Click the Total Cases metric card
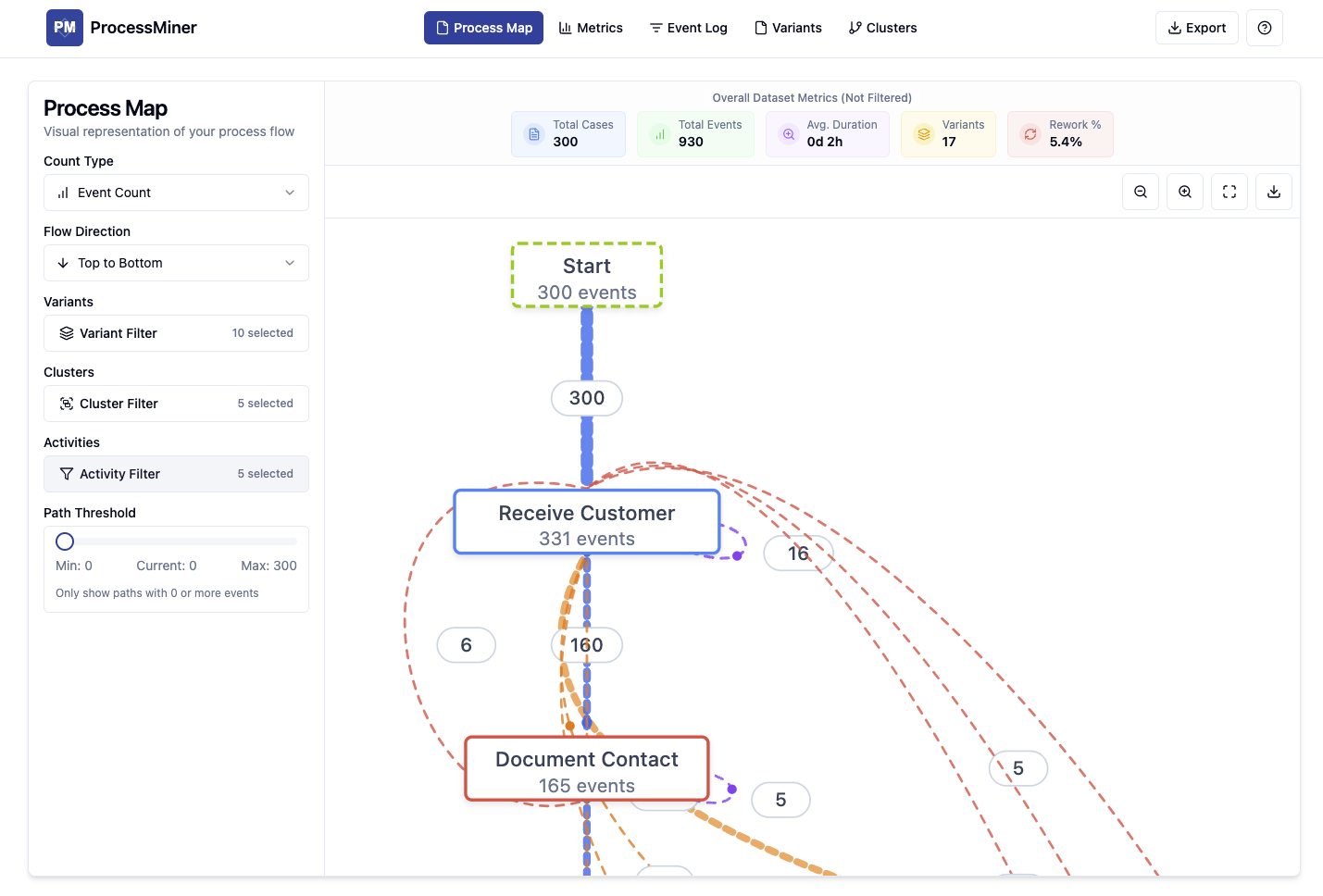Screen dimensions: 1323x896 coord(568,134)
